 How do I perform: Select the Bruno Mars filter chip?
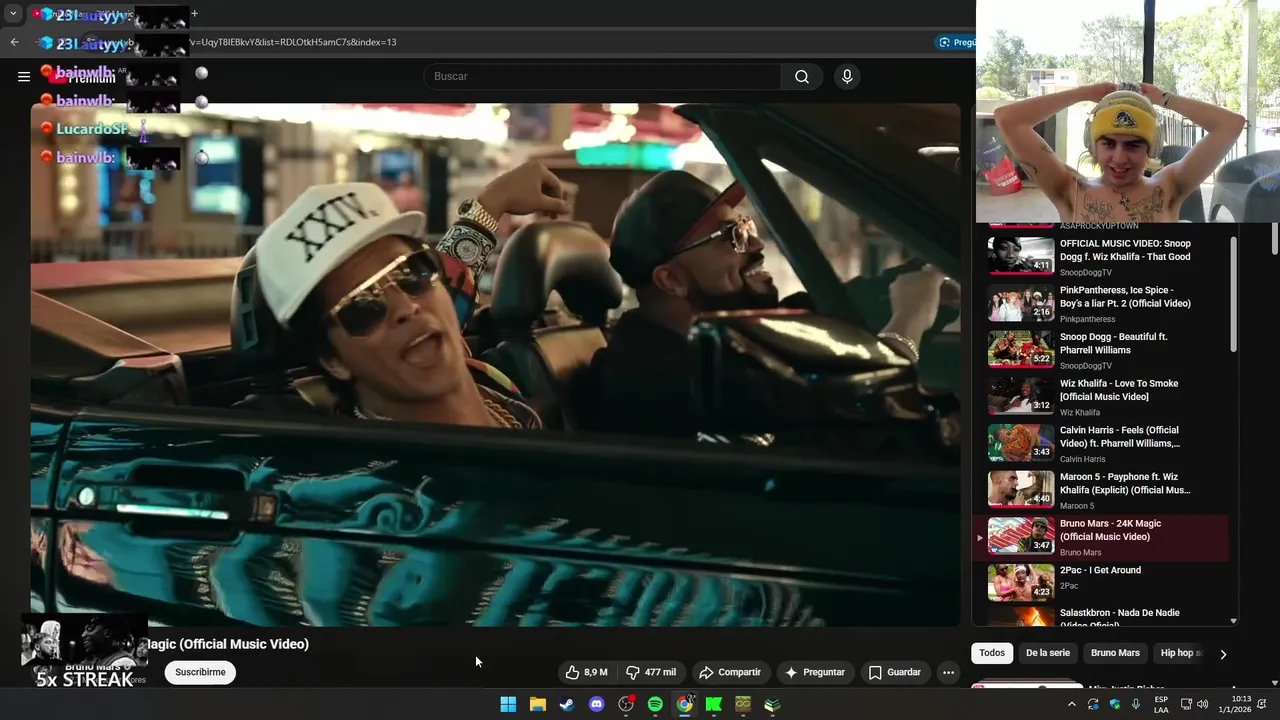tap(1115, 653)
